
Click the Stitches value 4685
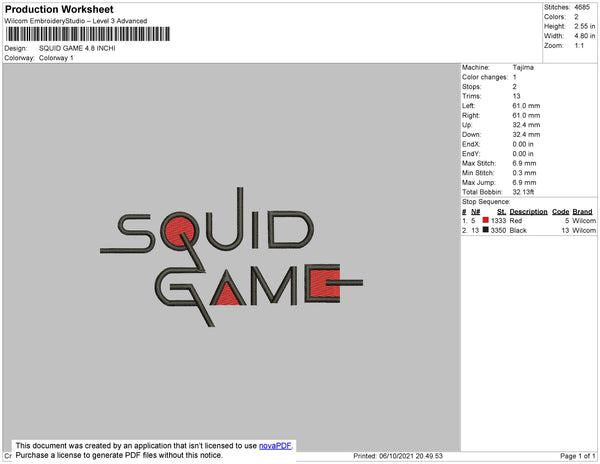582,7
